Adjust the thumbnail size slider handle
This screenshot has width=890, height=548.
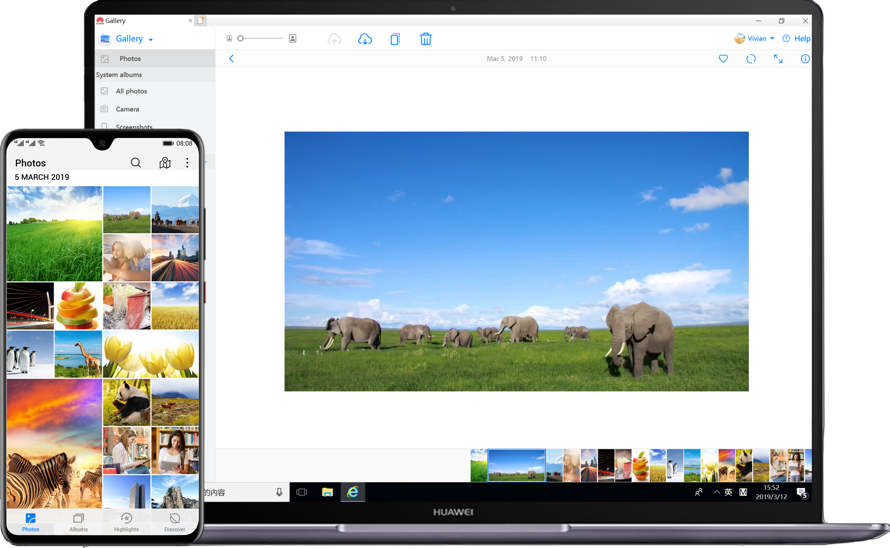pyautogui.click(x=241, y=39)
